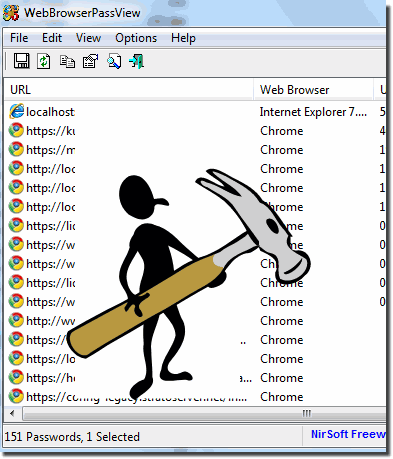Click the Chrome icon of the https://h row

click(16, 378)
